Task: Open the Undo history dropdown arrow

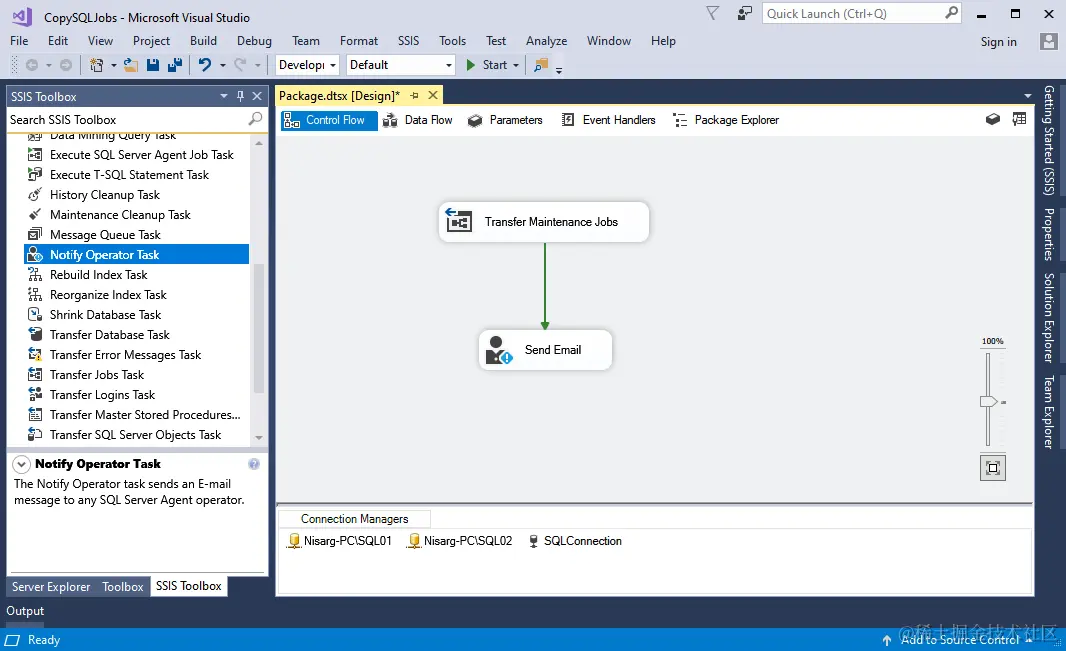Action: (222, 65)
